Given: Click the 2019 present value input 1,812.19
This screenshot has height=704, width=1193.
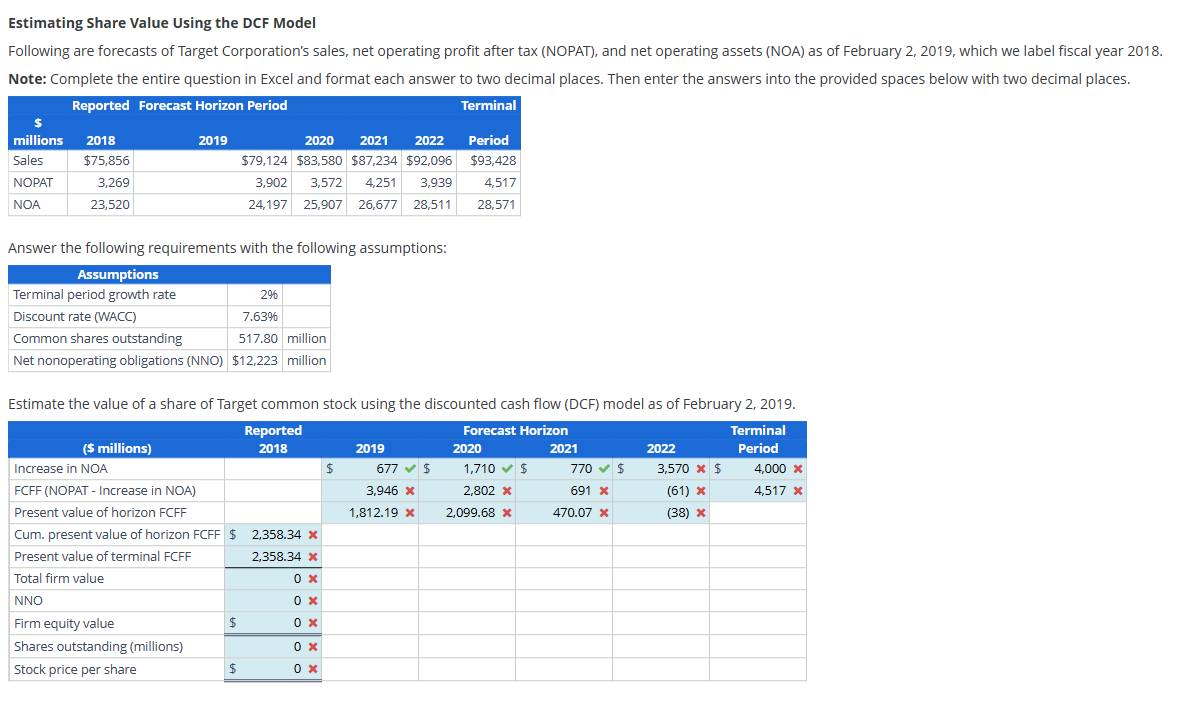Looking at the screenshot, I should [370, 513].
